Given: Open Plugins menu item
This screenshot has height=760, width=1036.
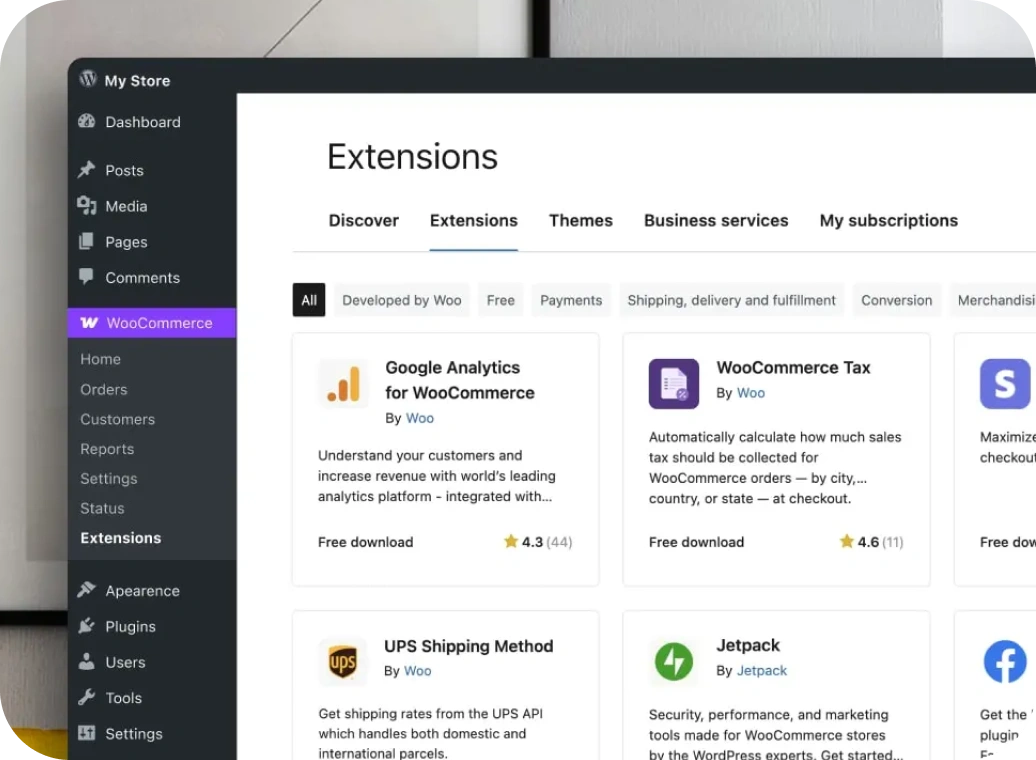Looking at the screenshot, I should 131,627.
